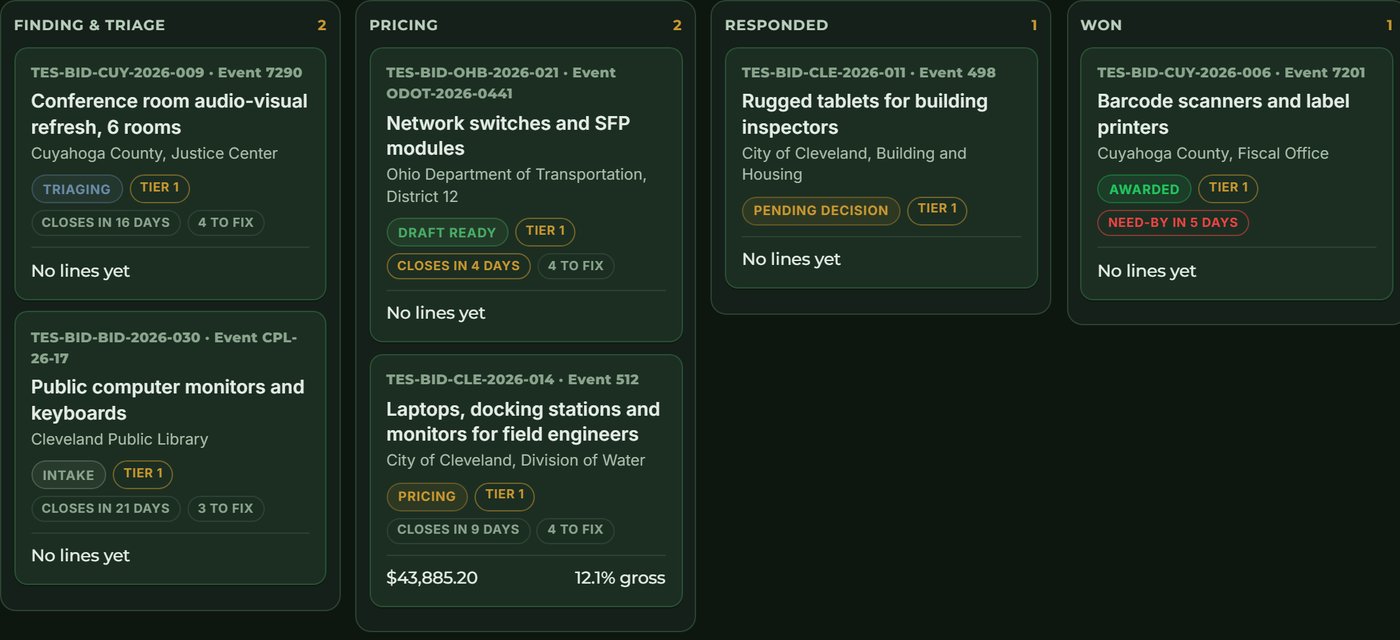Click the Pricing column count 2
Viewport: 1400px width, 640px height.
(x=677, y=25)
